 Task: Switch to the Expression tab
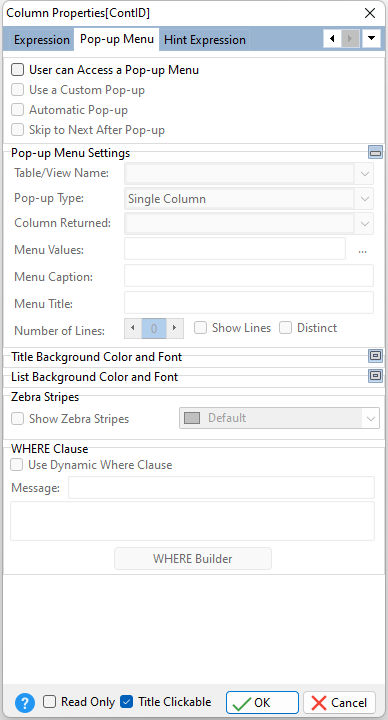coord(41,40)
